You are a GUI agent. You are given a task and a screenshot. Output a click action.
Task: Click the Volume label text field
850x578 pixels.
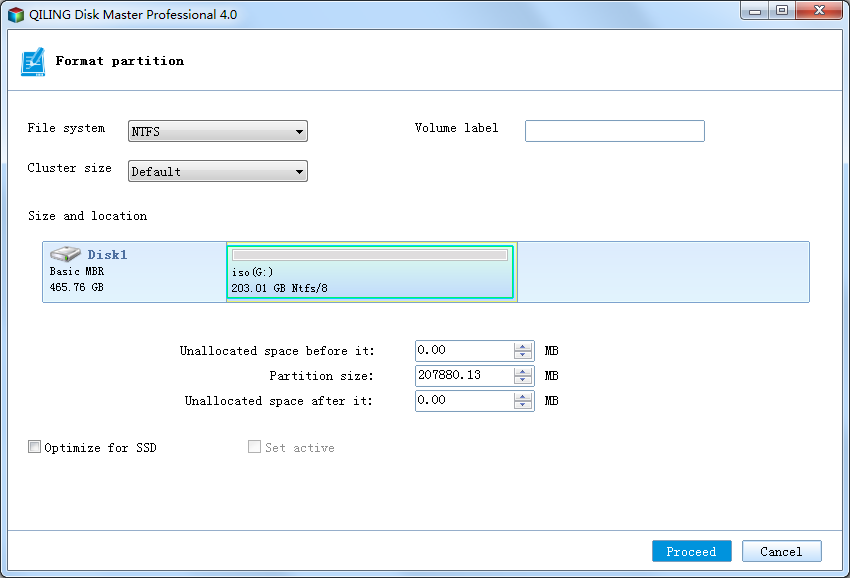615,131
